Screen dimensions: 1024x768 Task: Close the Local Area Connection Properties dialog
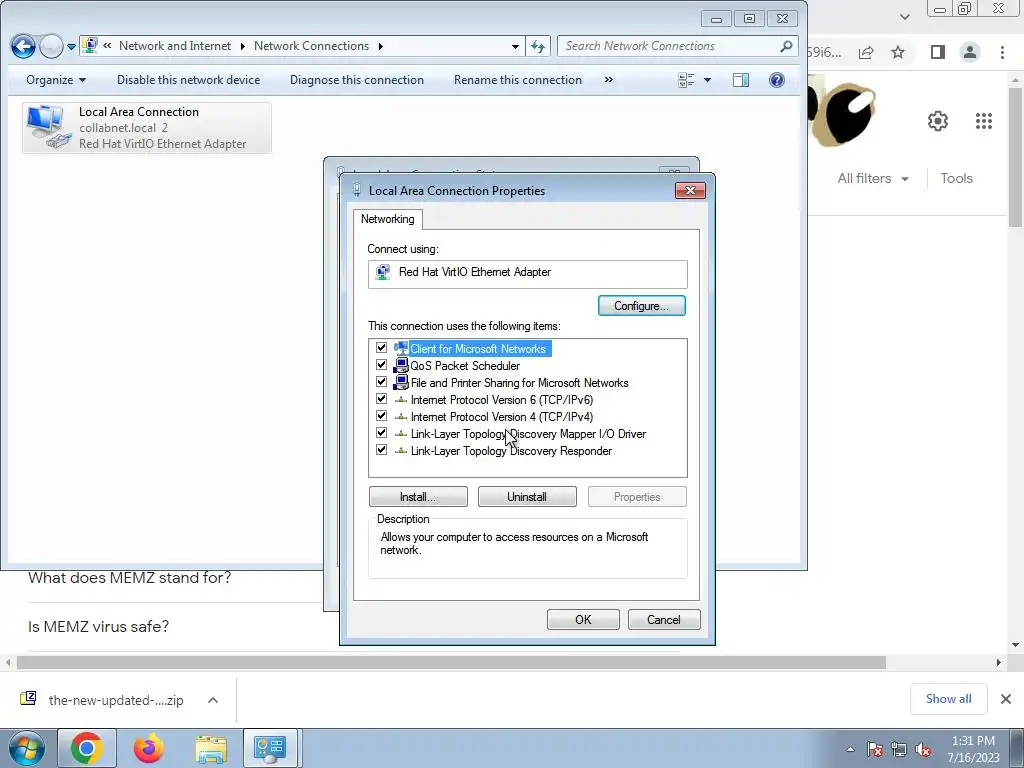[x=690, y=191]
